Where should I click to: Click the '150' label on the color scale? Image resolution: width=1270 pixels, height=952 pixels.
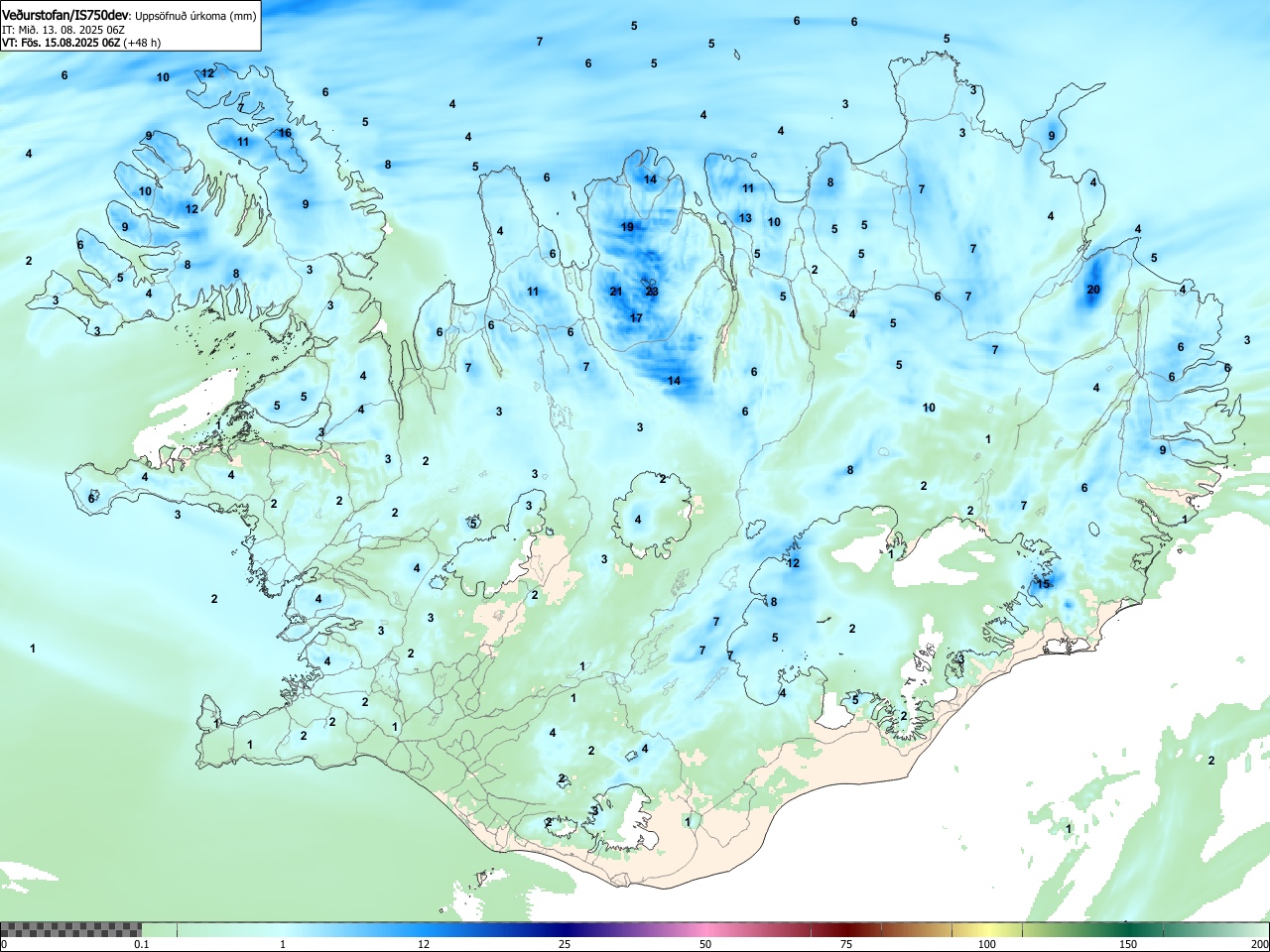[x=1128, y=944]
